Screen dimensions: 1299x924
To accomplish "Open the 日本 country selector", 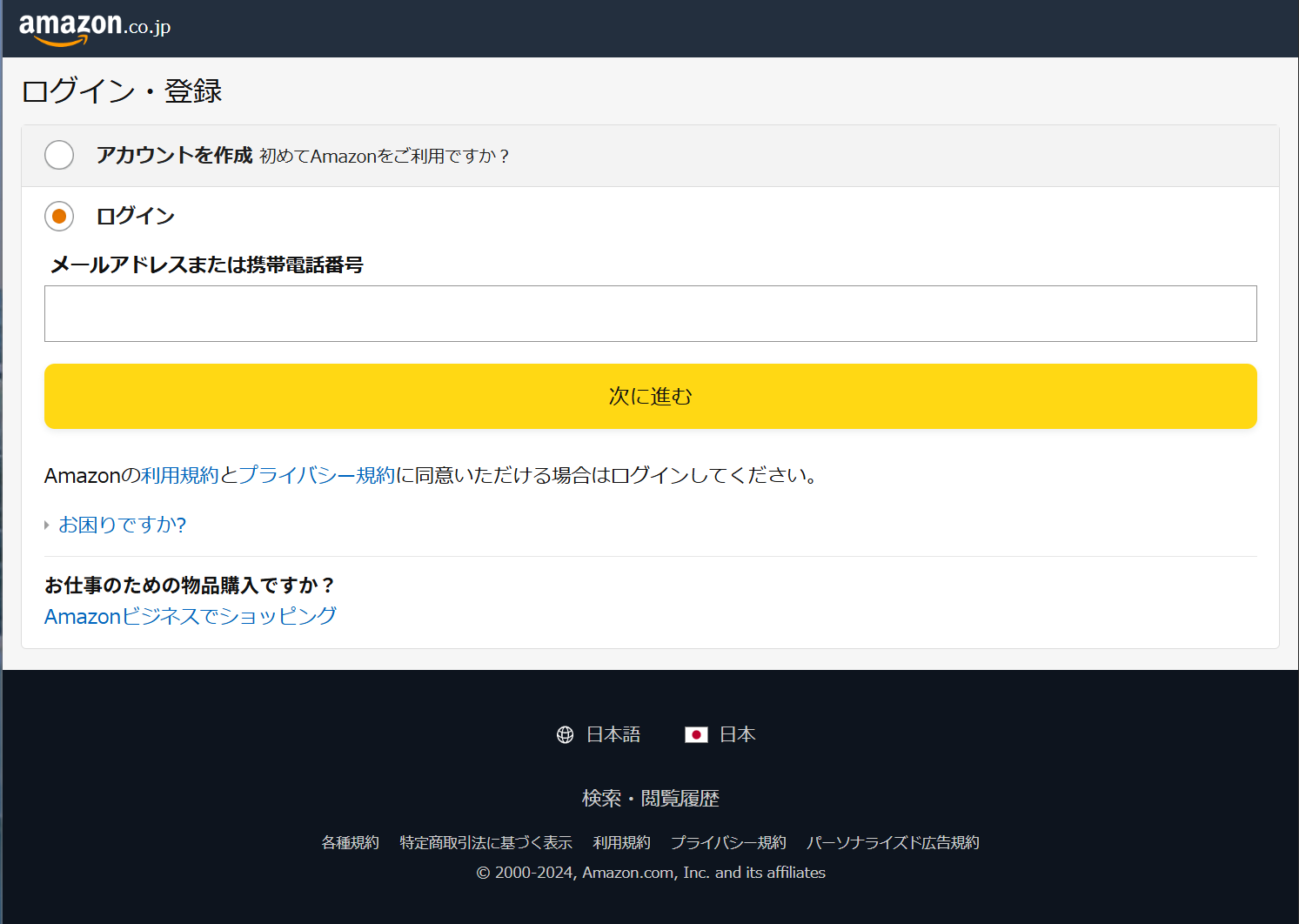I will coord(737,735).
